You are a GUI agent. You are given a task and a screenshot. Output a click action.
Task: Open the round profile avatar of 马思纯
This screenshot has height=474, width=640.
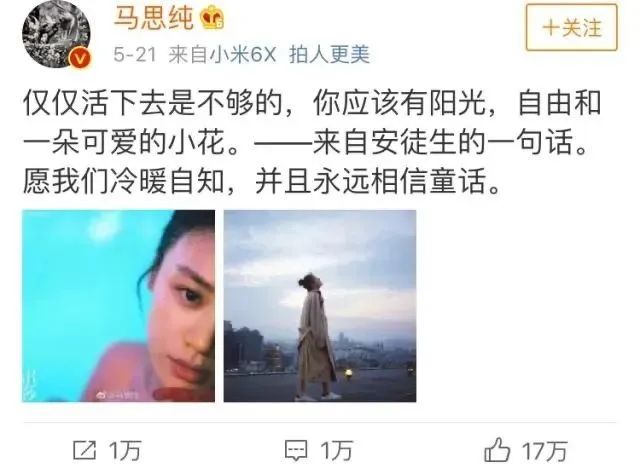[56, 35]
